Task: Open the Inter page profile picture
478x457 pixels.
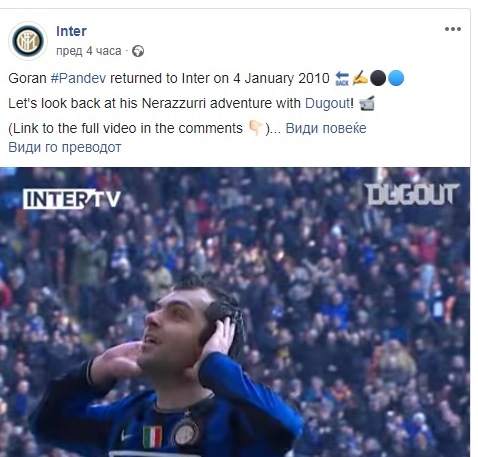Action: coord(28,41)
